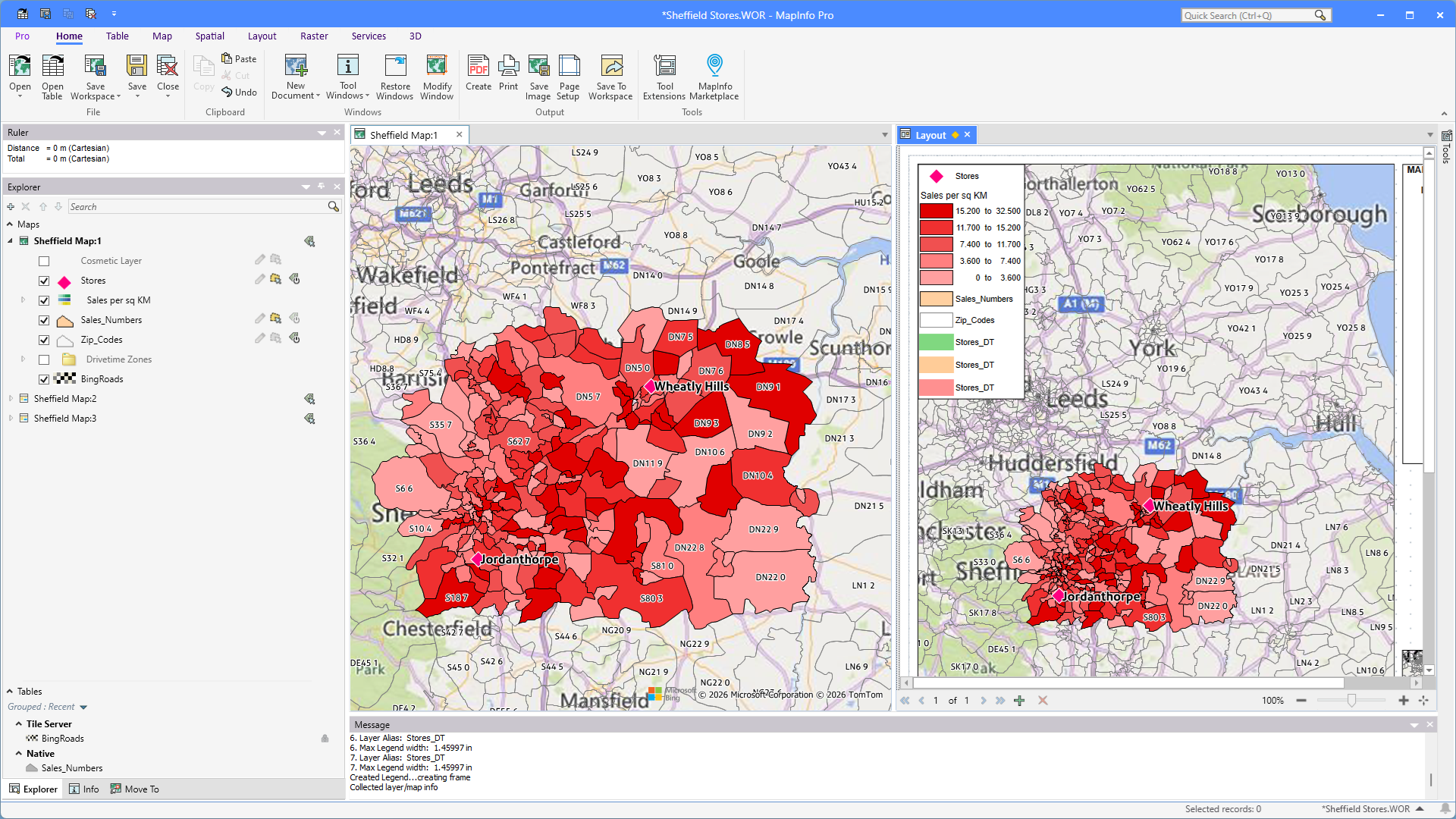Click the Modify Window icon
Image resolution: width=1456 pixels, height=819 pixels.
pos(437,67)
